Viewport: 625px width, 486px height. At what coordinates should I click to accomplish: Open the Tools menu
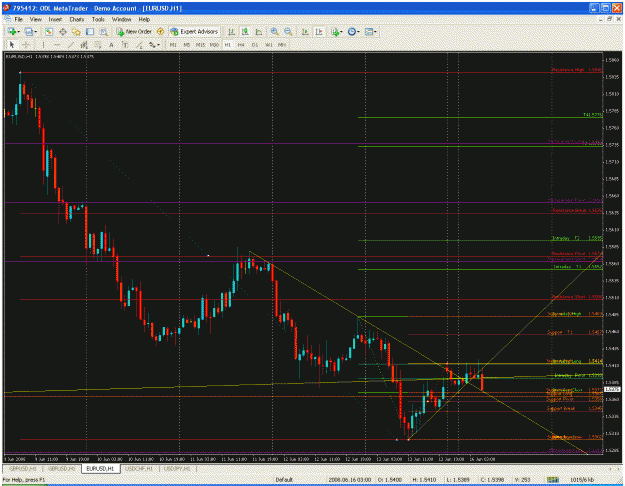point(98,19)
